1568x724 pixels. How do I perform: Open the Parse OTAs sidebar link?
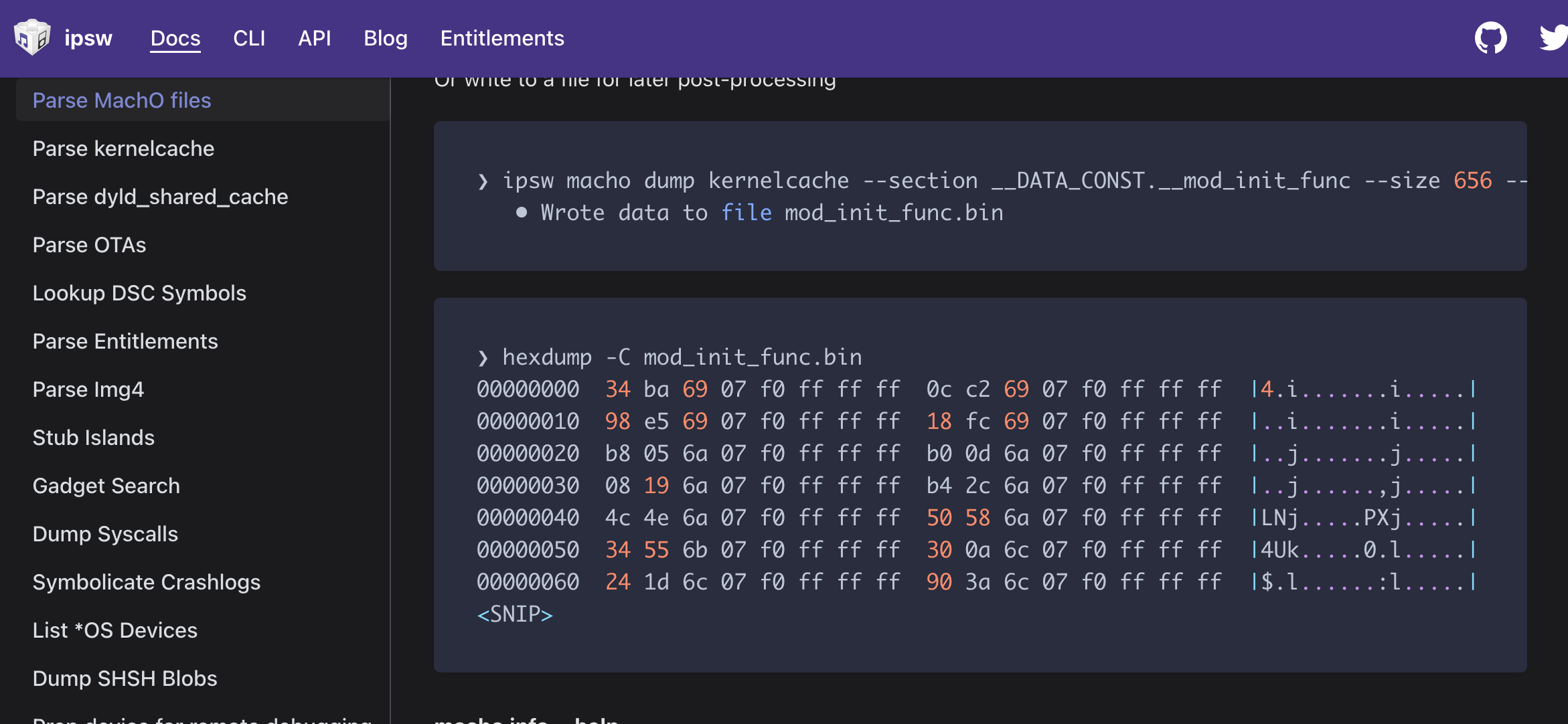click(x=89, y=245)
